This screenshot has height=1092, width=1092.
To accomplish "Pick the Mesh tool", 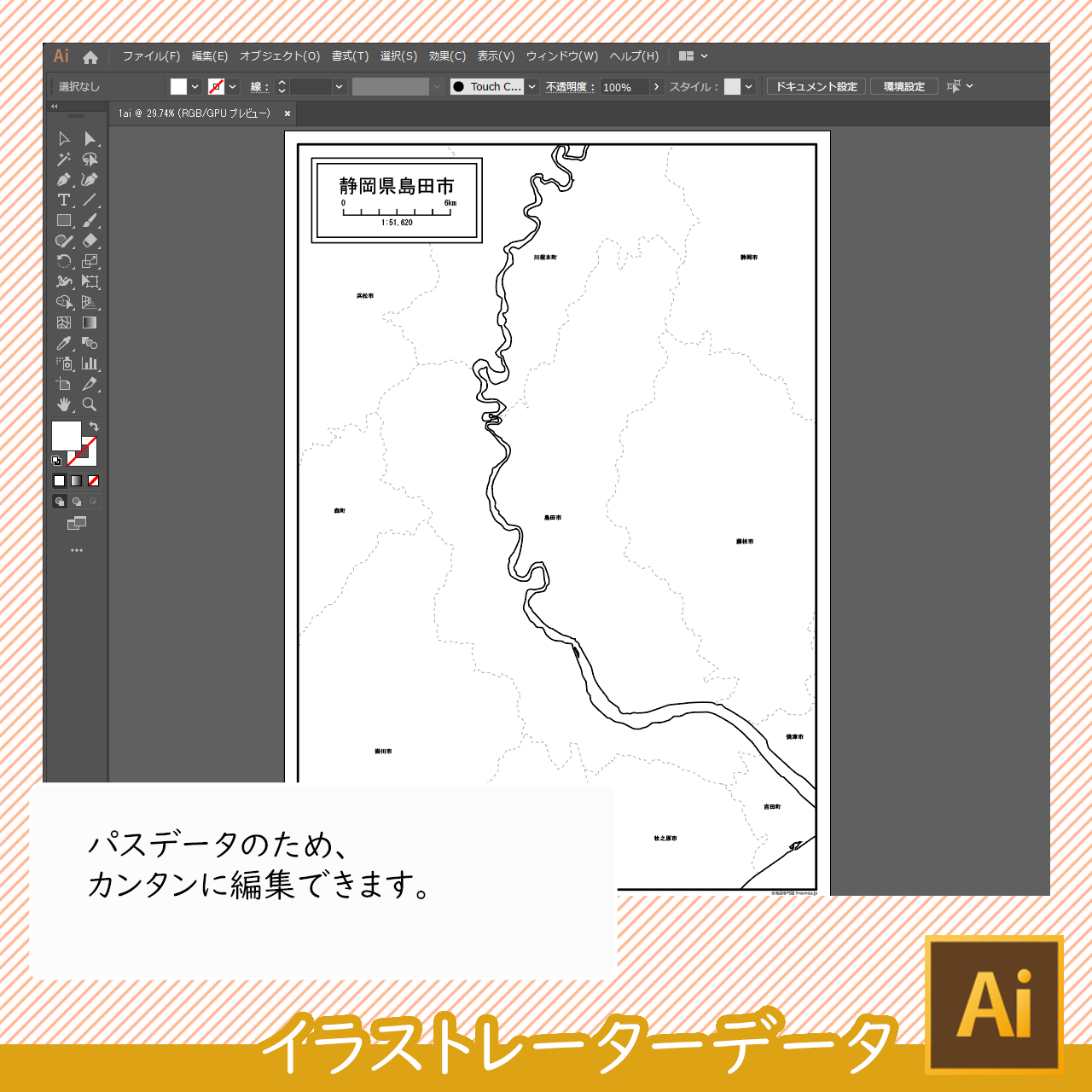I will coord(64,322).
